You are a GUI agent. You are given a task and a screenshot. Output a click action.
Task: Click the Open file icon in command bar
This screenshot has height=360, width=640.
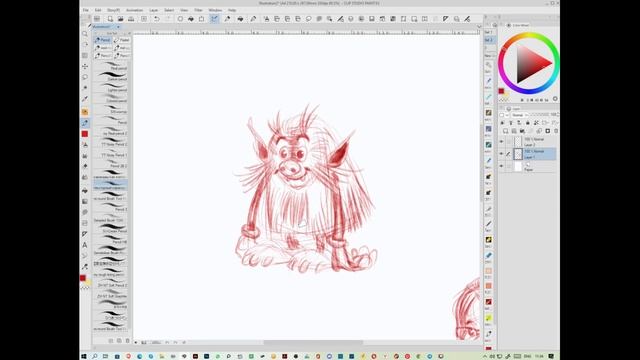click(121, 19)
